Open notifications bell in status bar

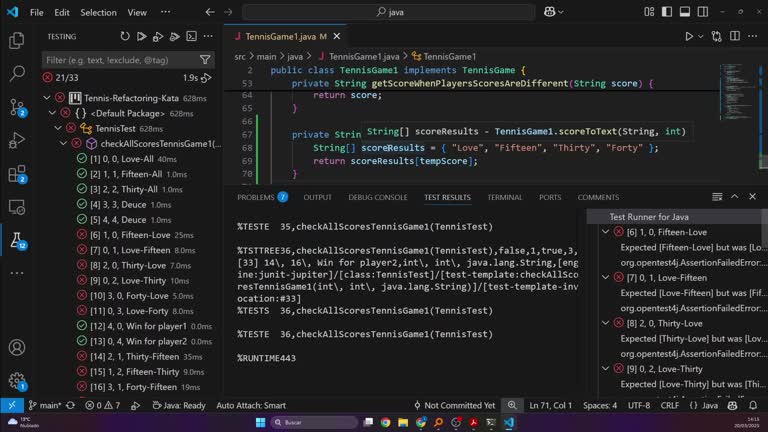753,406
